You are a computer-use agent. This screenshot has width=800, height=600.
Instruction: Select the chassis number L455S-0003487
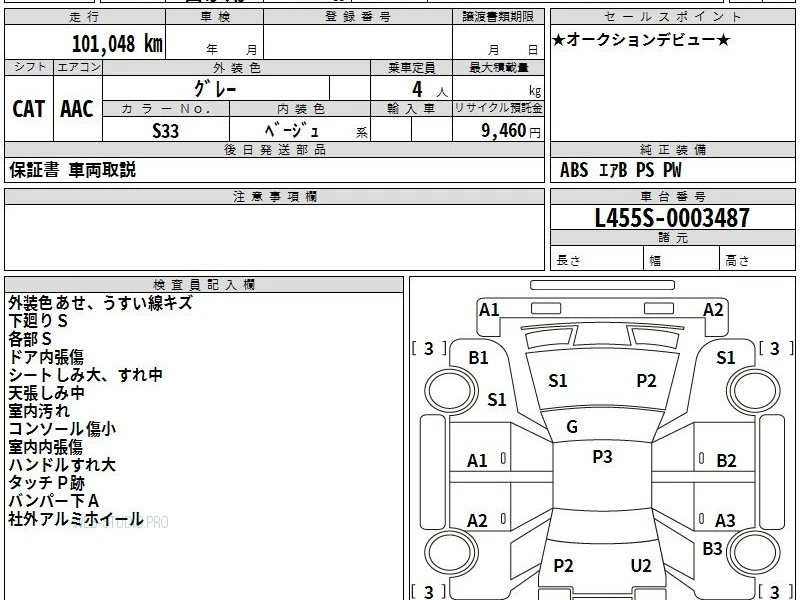pos(672,218)
